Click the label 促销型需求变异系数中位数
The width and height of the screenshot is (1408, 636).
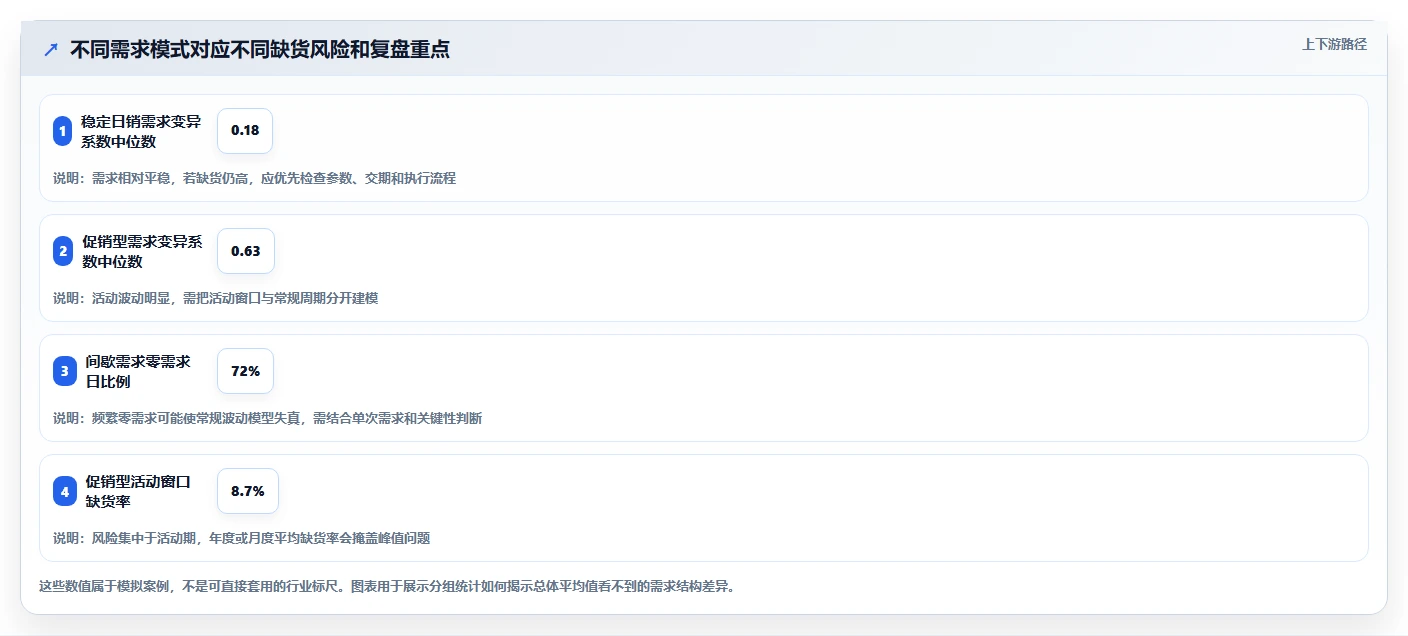[x=142, y=251]
